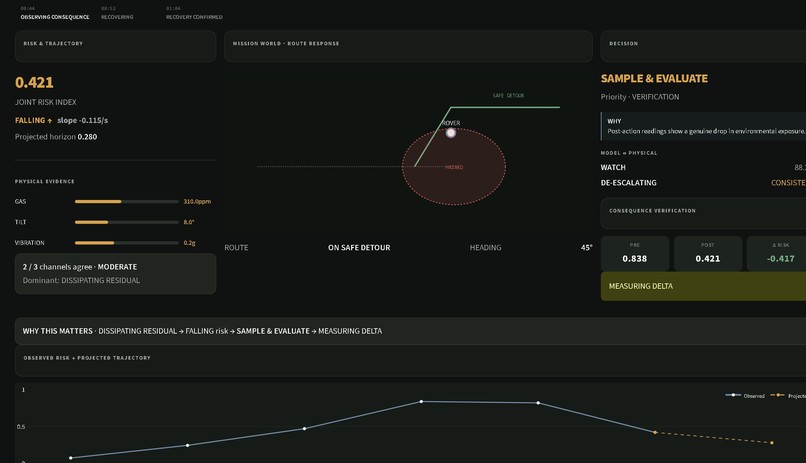Click the HEADING 45° value

(586, 248)
